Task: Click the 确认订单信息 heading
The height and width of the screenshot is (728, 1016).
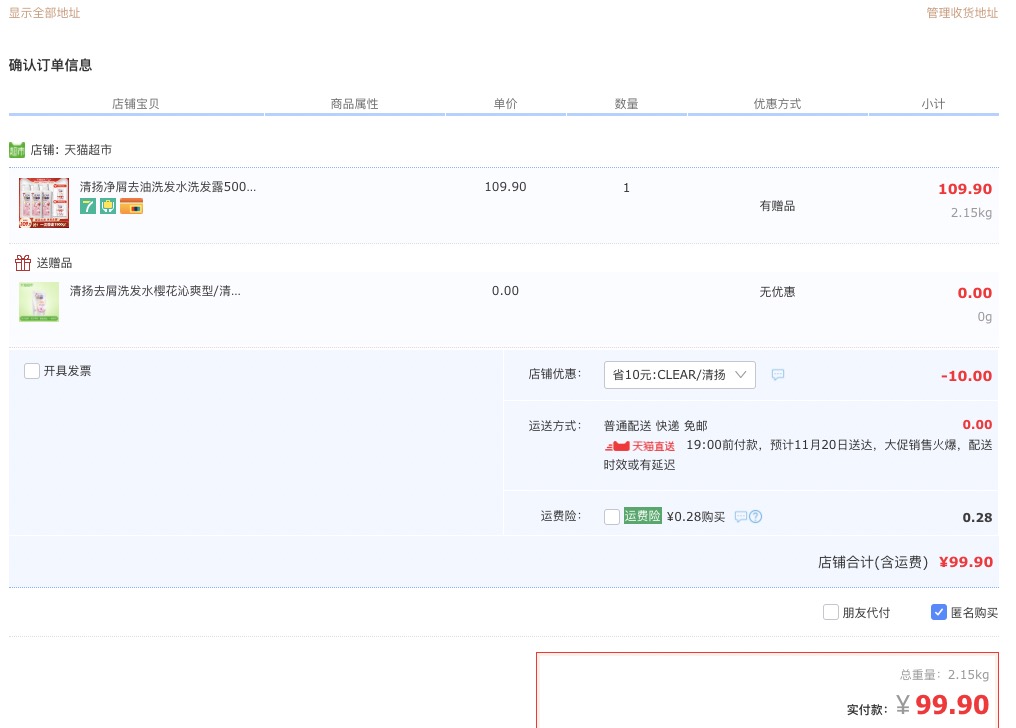Action: [x=51, y=65]
